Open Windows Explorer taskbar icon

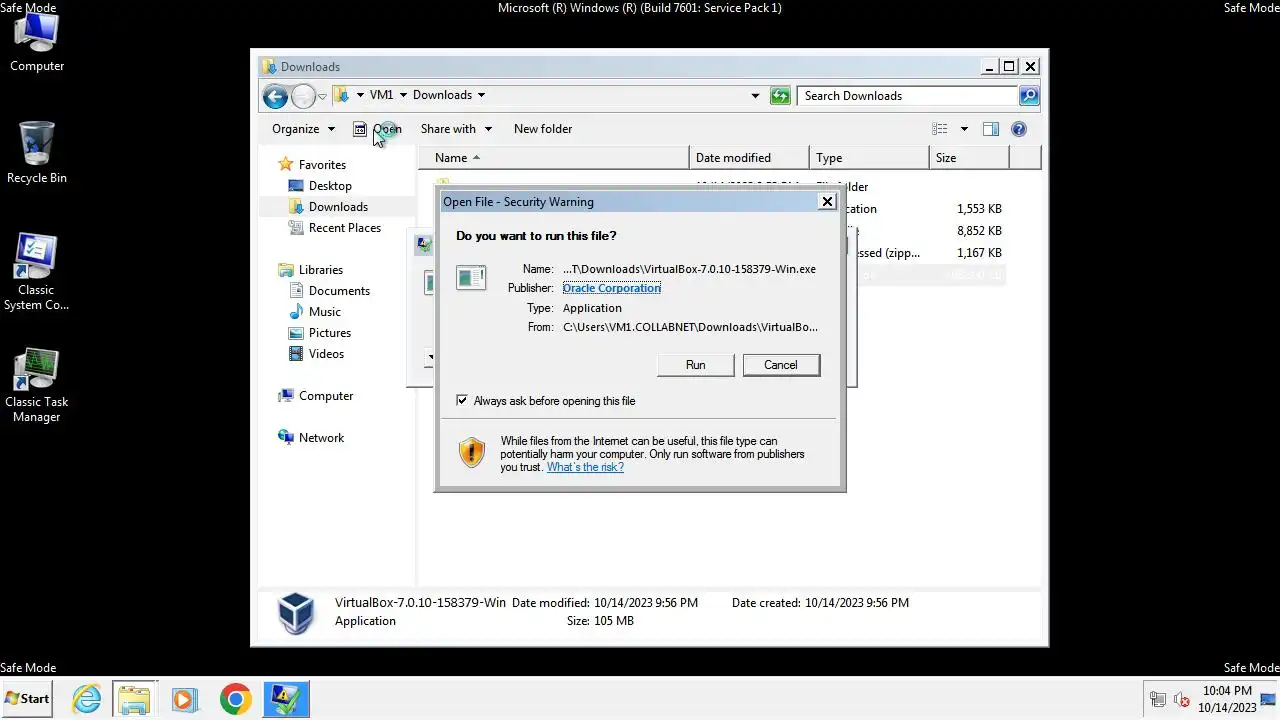pyautogui.click(x=134, y=699)
